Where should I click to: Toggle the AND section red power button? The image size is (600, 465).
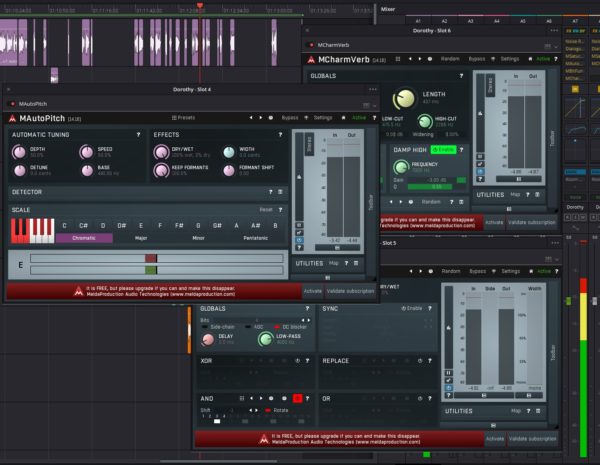(297, 398)
